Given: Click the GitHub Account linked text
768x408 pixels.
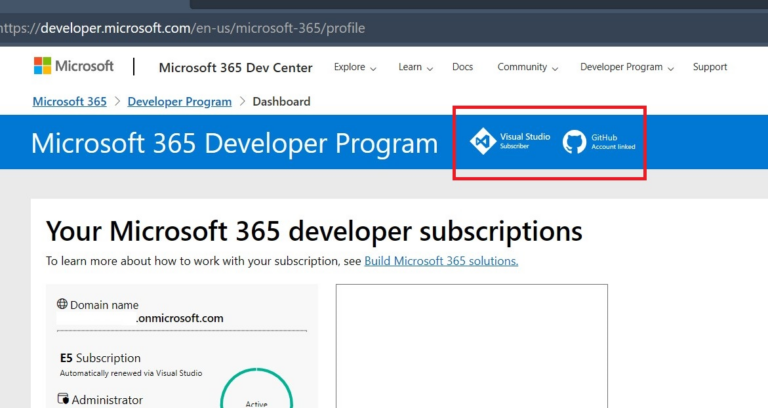Looking at the screenshot, I should (x=613, y=142).
